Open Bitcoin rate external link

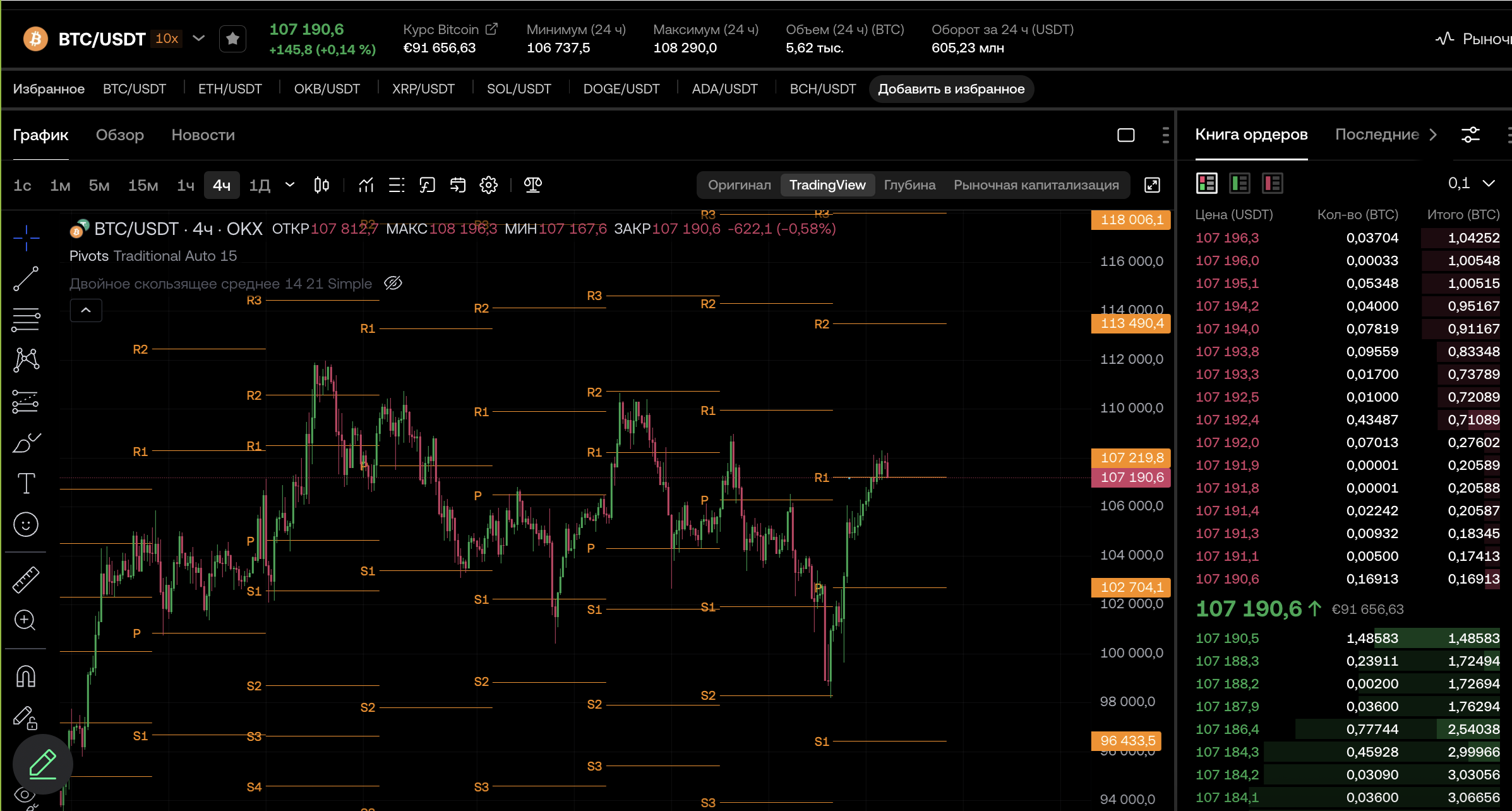tap(491, 29)
